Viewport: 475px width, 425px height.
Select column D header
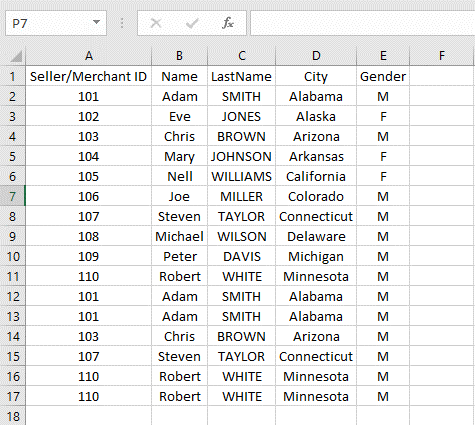tap(316, 56)
